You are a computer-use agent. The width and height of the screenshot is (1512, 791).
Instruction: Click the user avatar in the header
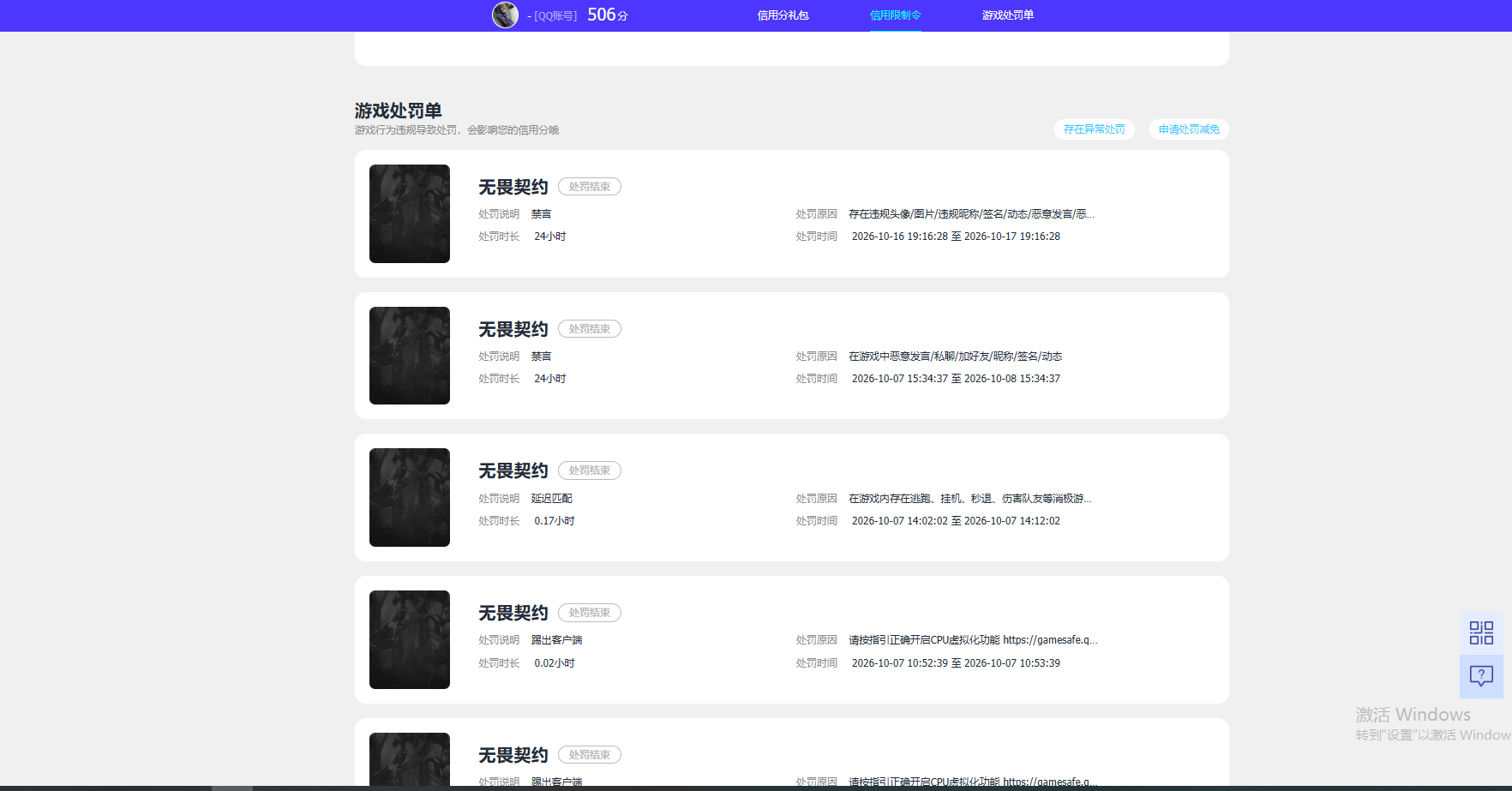click(505, 15)
